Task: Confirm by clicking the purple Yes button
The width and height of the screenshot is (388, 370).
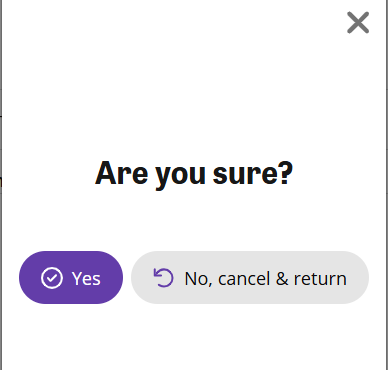Action: point(71,277)
